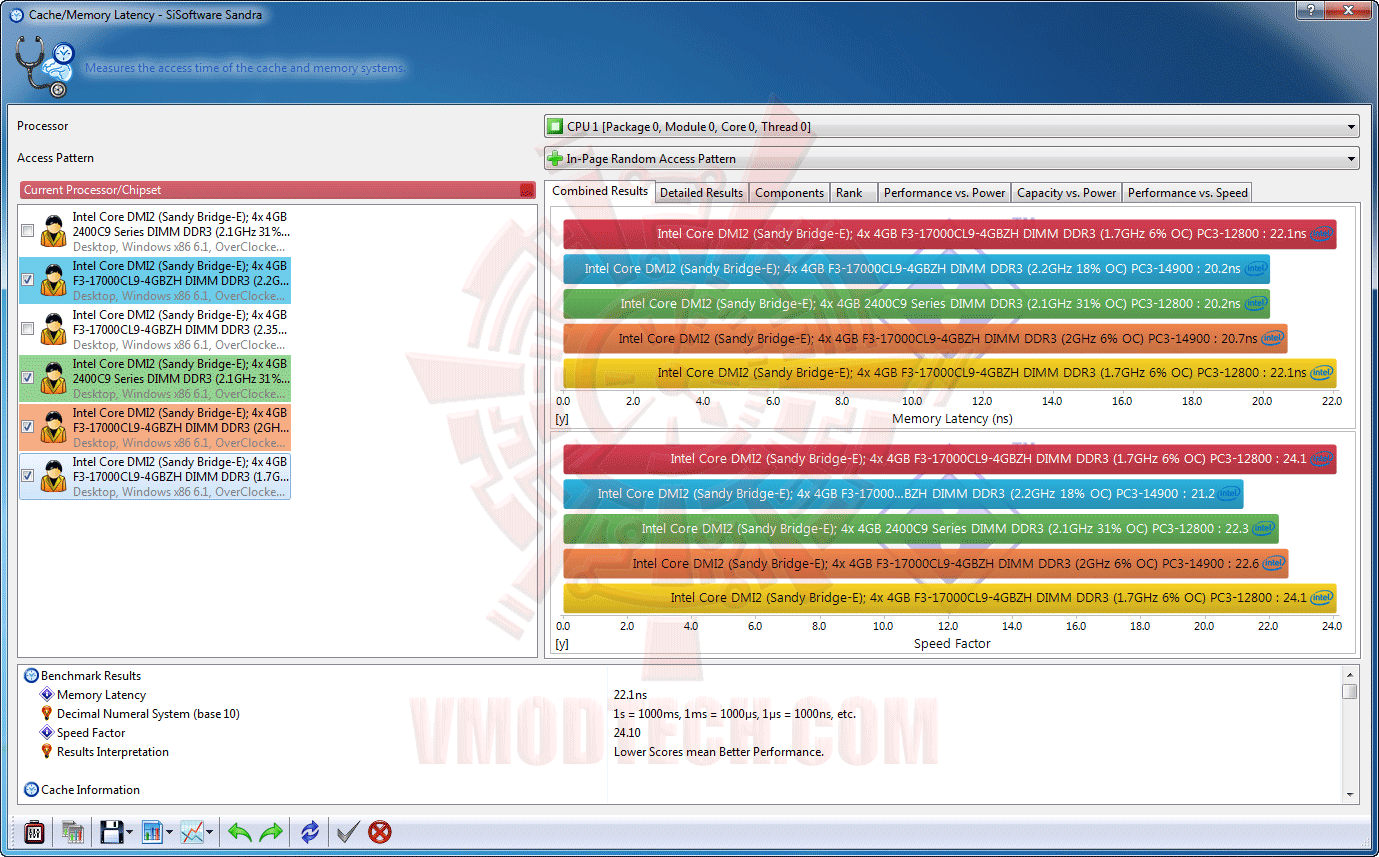Select the Decimal Numeral System (base 10) row
The image size is (1379, 857).
point(148,714)
